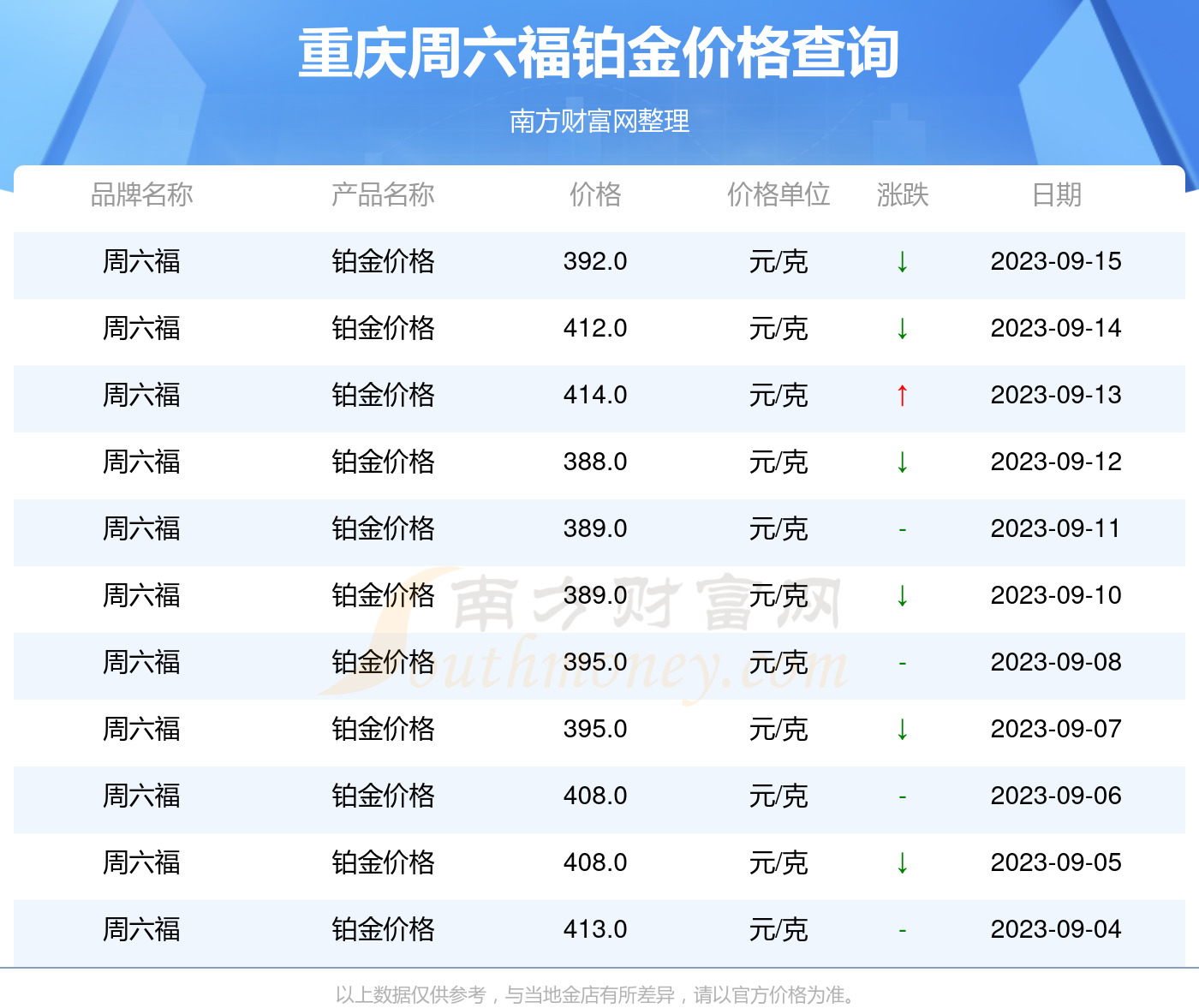Click 元/克 in the 2023-09-11 row
This screenshot has width=1199, height=1008.
(x=778, y=528)
